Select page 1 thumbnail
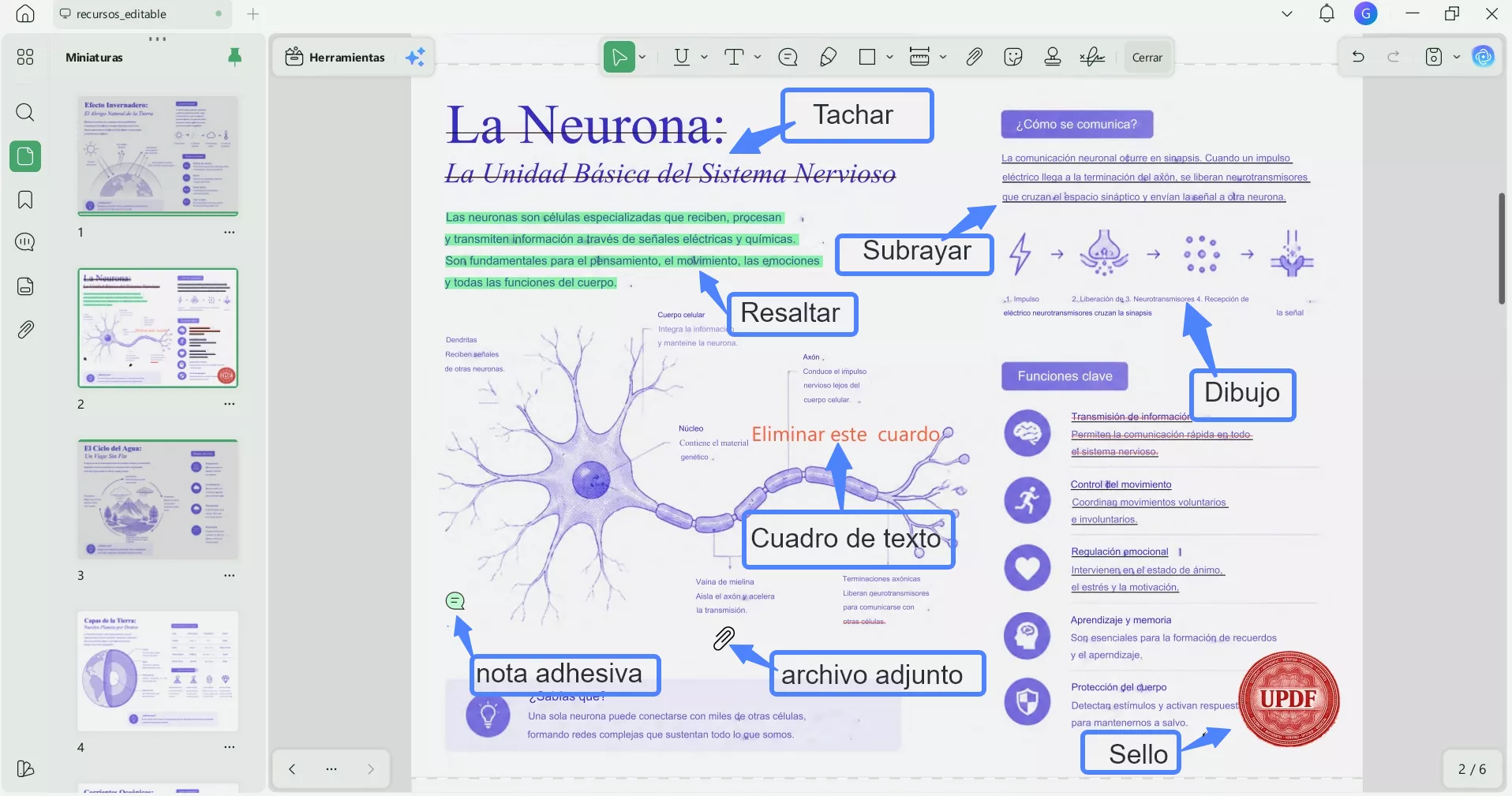1512x796 pixels. pyautogui.click(x=158, y=156)
